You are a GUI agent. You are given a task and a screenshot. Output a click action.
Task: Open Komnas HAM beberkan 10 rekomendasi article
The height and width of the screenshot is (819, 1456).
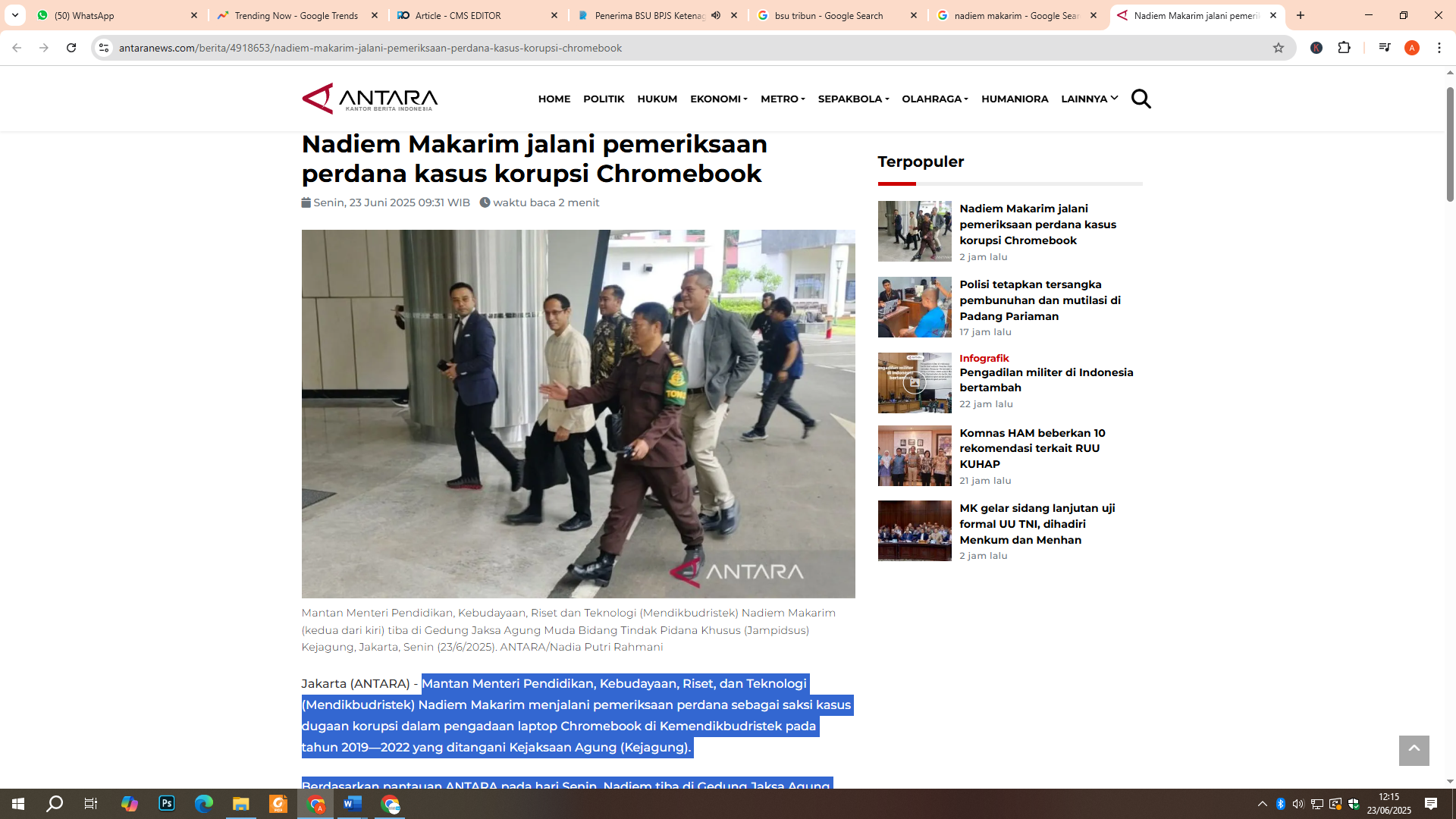(x=1032, y=448)
